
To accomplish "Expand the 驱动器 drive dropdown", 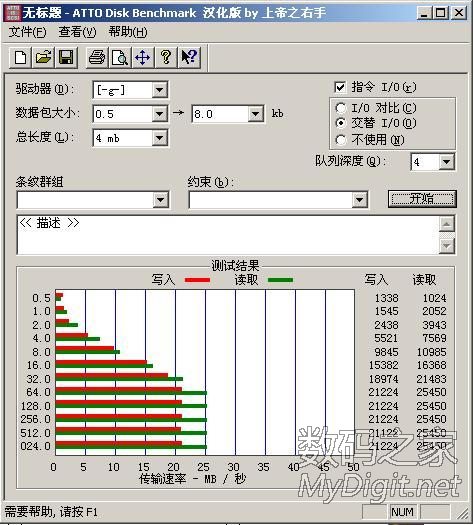I will coord(160,90).
